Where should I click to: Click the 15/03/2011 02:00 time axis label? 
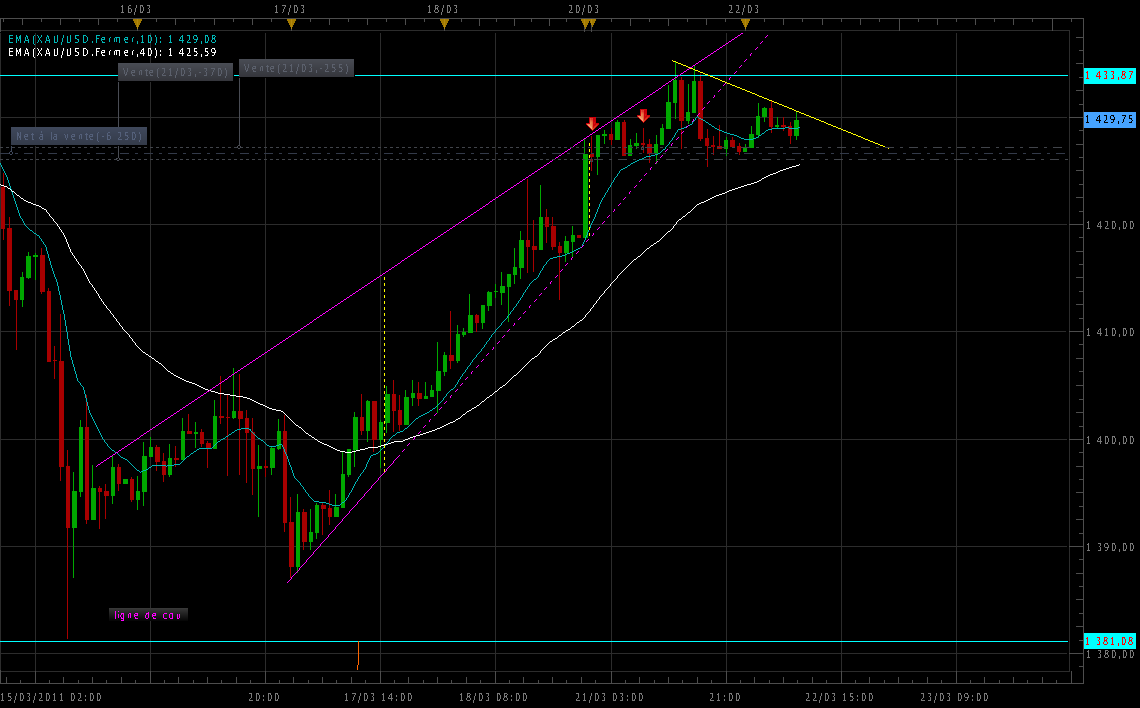50,697
